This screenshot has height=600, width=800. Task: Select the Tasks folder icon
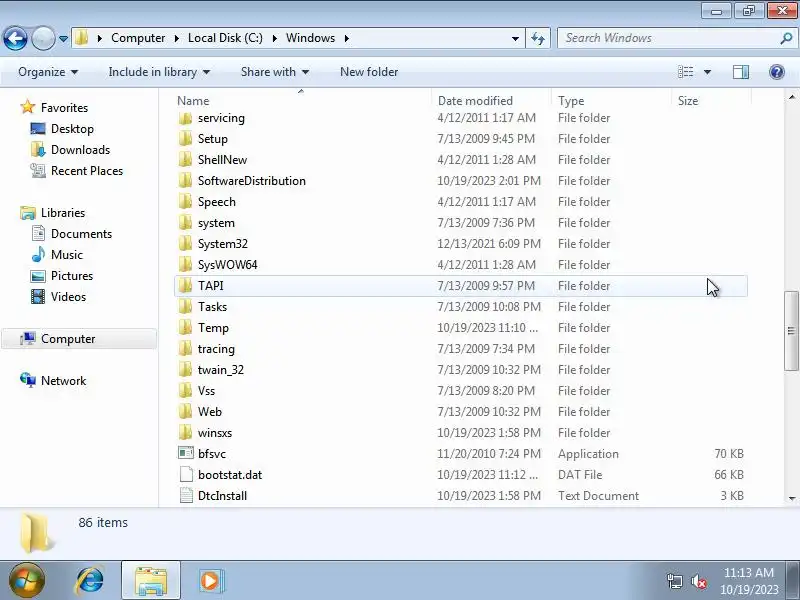186,307
